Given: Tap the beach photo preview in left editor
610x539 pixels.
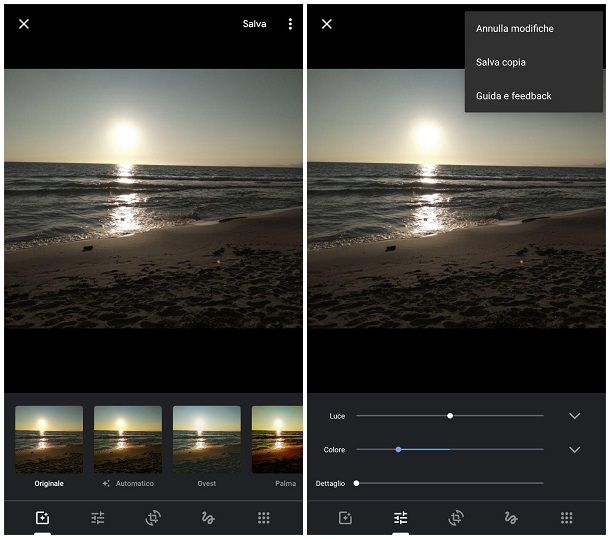Looking at the screenshot, I should [x=153, y=198].
